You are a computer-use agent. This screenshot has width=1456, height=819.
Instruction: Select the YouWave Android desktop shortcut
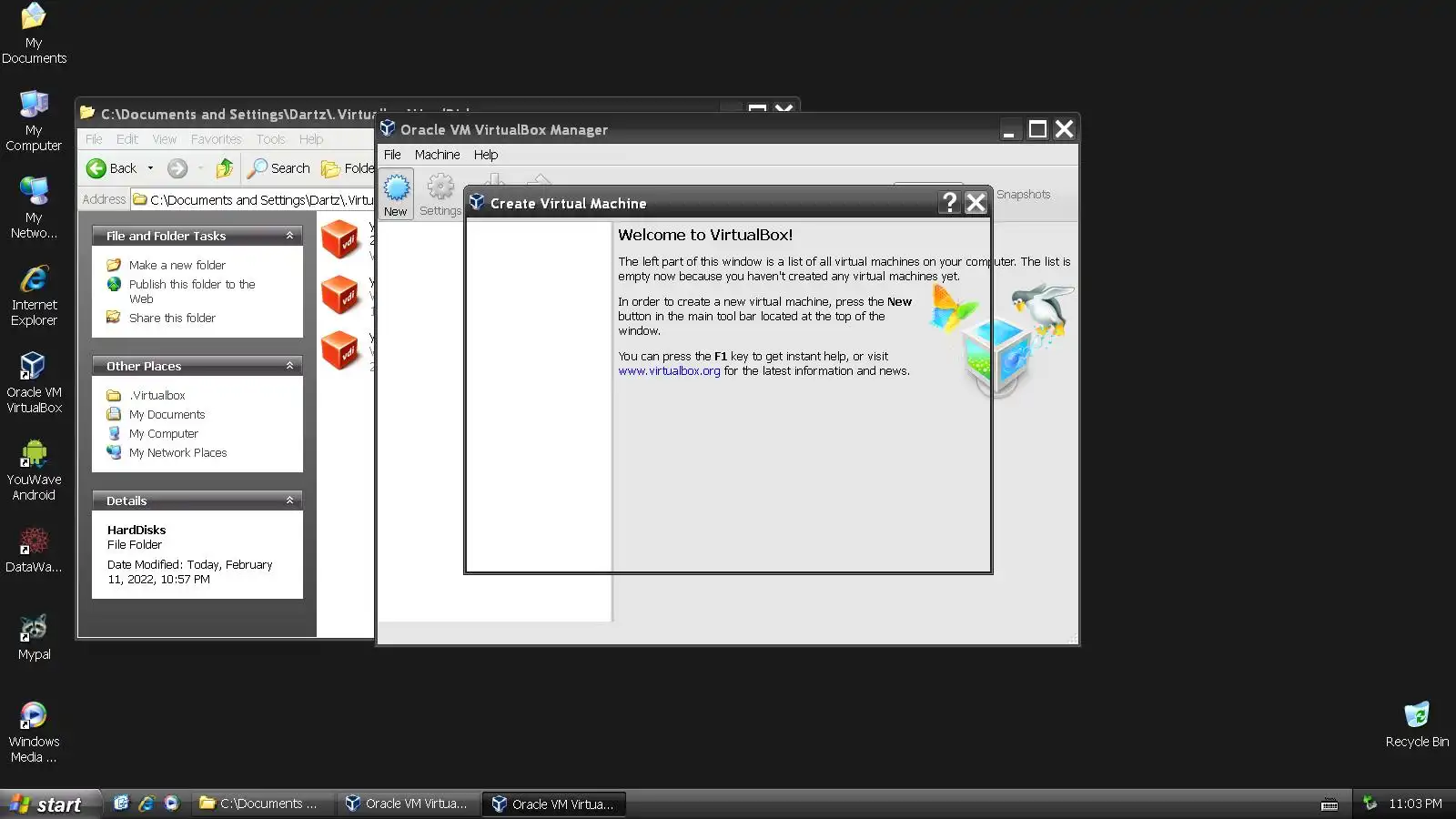pyautogui.click(x=34, y=470)
